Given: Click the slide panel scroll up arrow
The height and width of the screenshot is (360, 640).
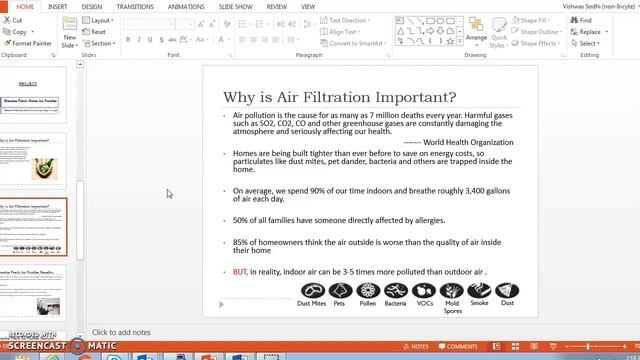Looking at the screenshot, I should pyautogui.click(x=80, y=64).
